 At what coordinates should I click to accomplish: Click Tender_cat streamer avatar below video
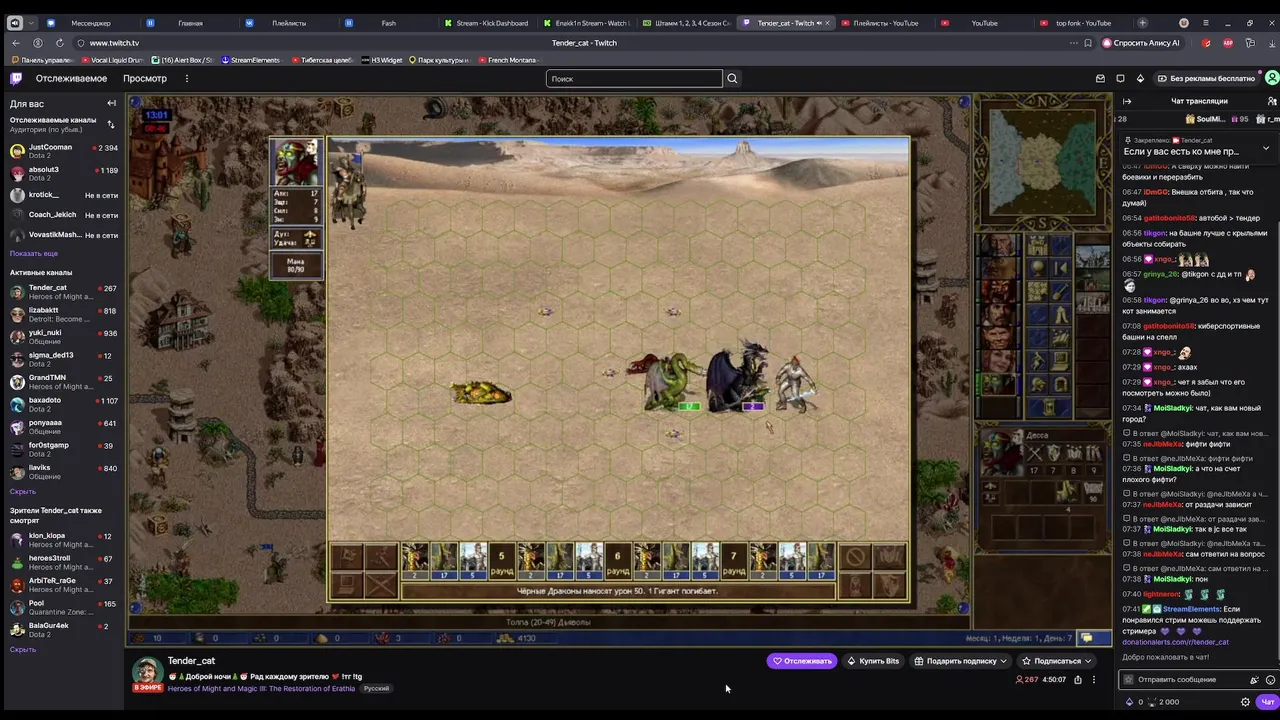pos(147,673)
